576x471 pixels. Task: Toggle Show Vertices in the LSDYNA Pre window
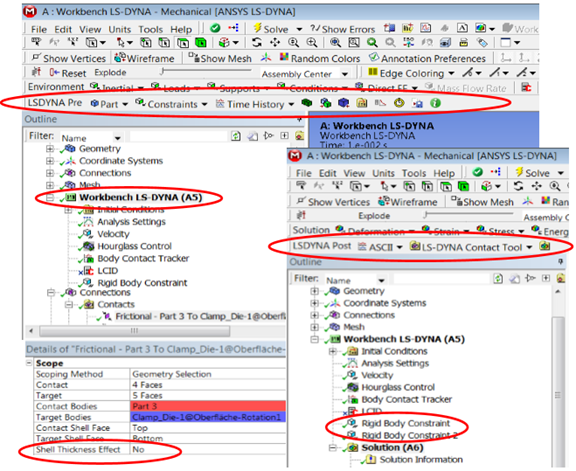click(69, 58)
